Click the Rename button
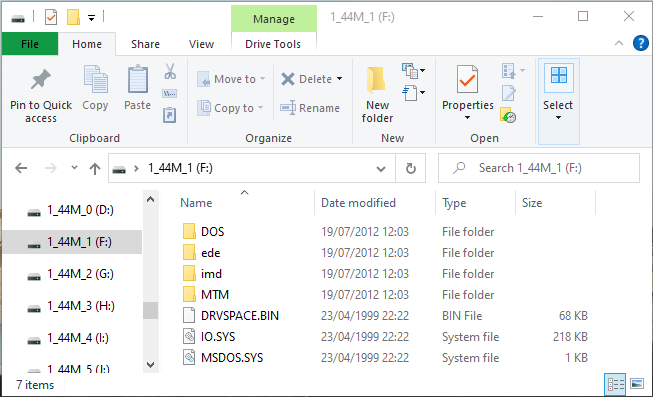 coord(310,108)
